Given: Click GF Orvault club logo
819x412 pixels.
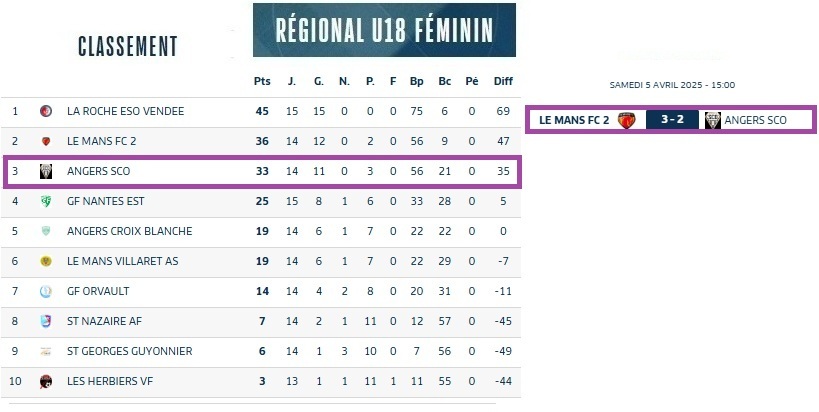Looking at the screenshot, I should (x=45, y=291).
